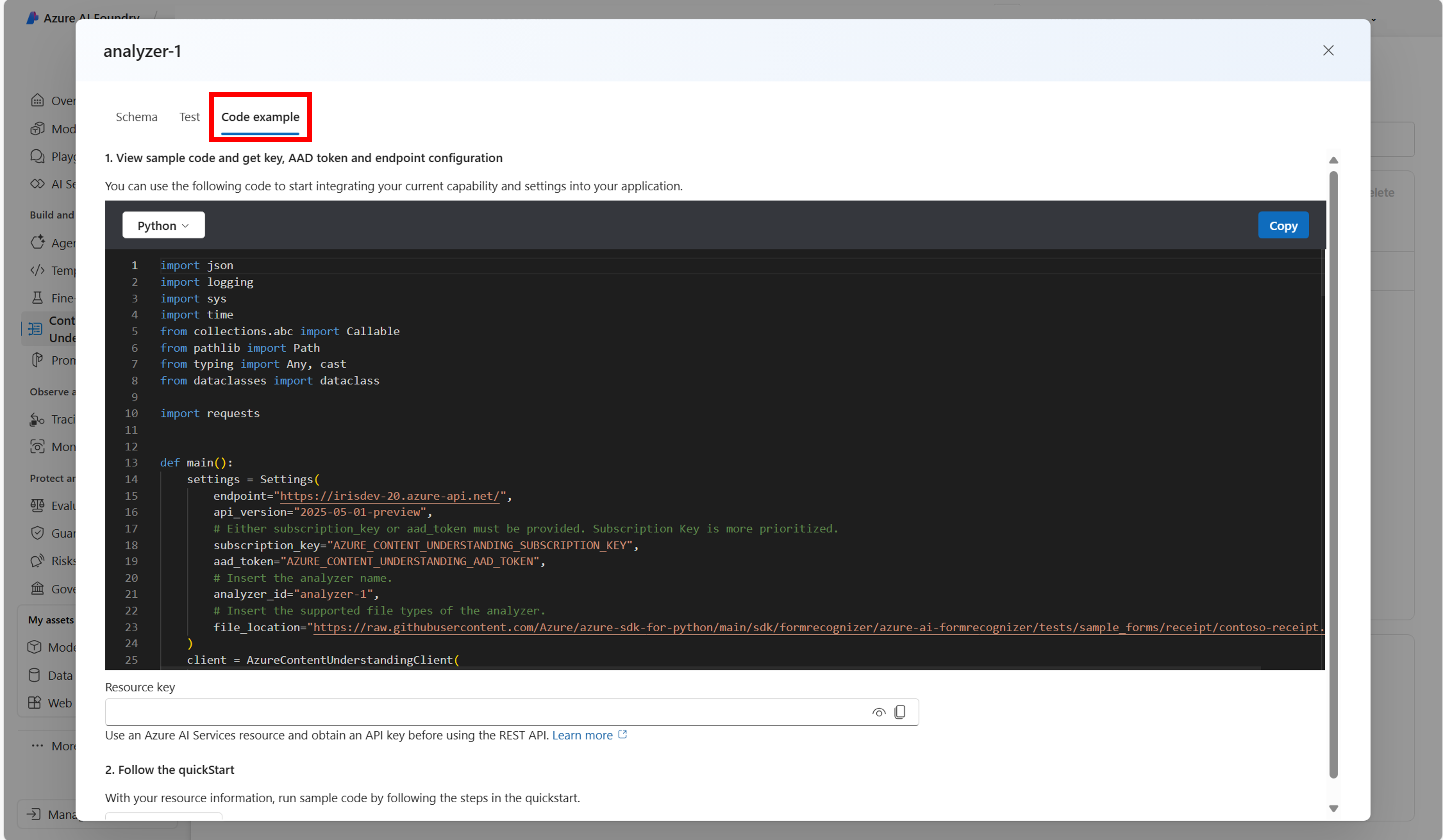Open the Fine-tuning flask icon in sidebar

(37, 298)
